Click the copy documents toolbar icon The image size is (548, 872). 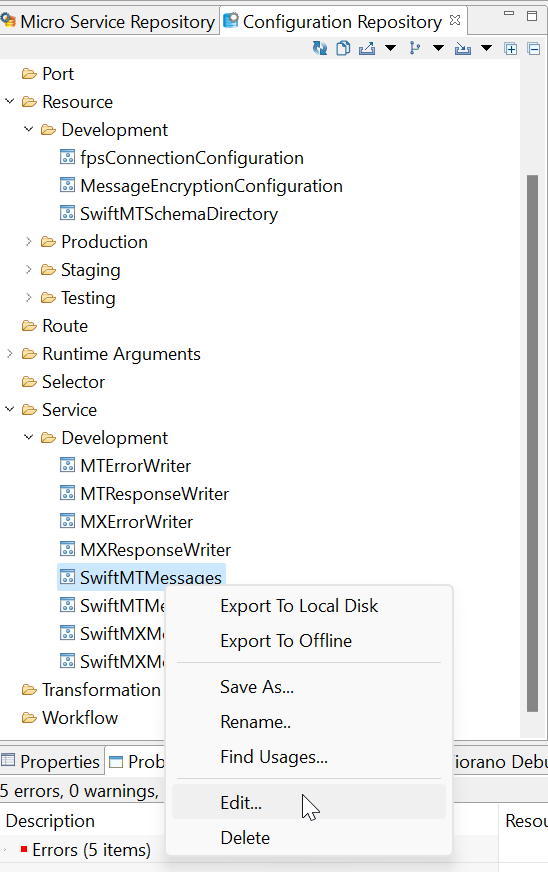point(343,48)
